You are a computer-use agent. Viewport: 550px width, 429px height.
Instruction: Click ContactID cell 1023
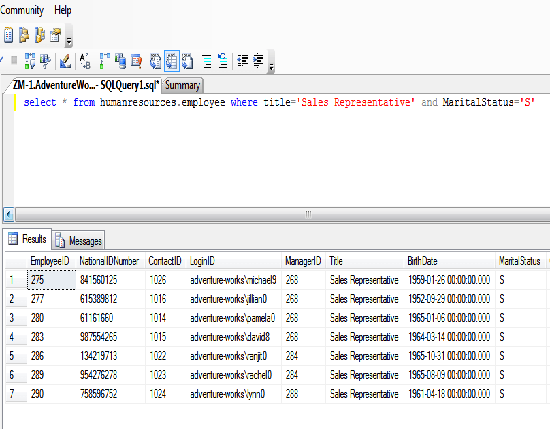[166, 375]
